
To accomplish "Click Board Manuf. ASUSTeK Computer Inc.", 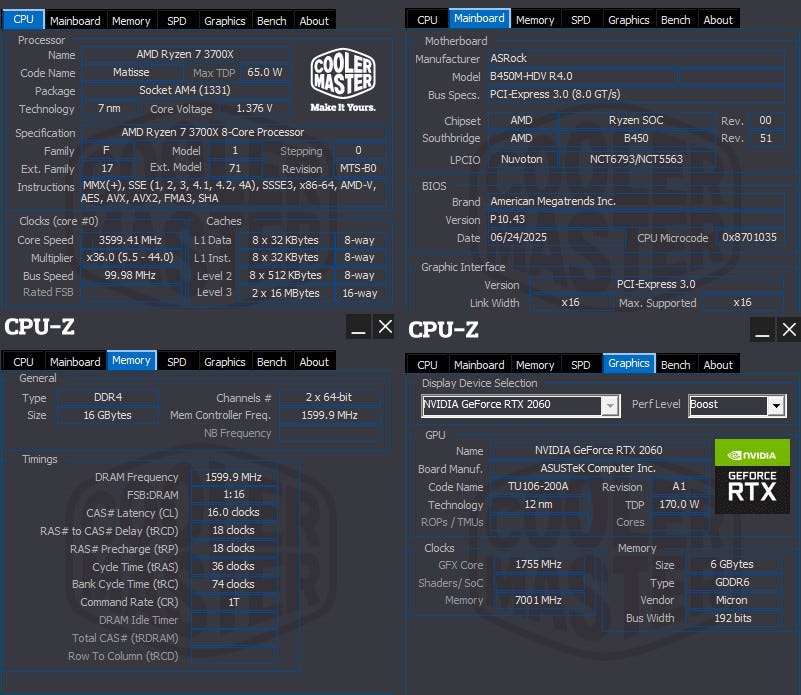I will (598, 468).
